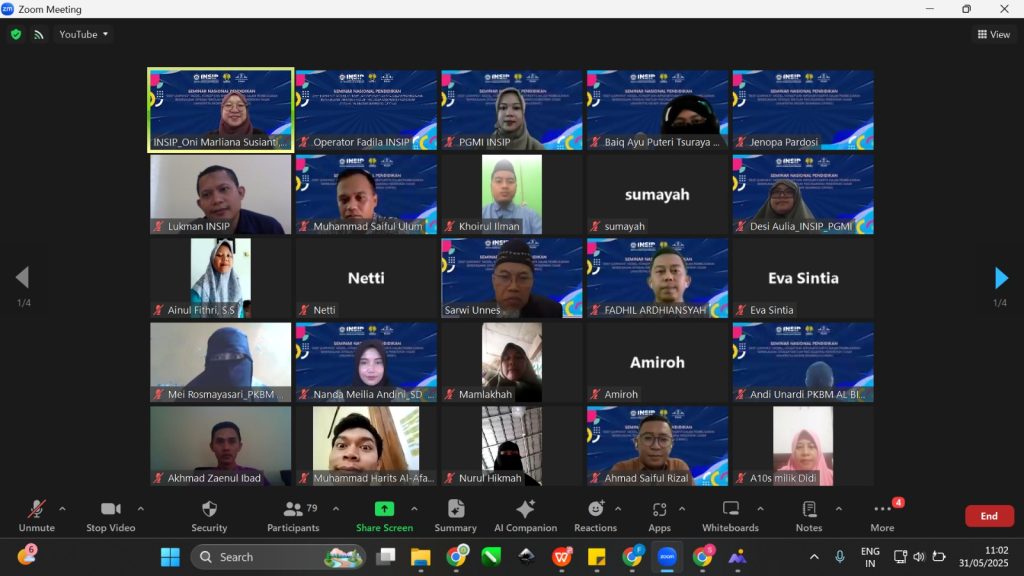Viewport: 1024px width, 576px height.
Task: Open the Notes tool
Action: (x=809, y=515)
